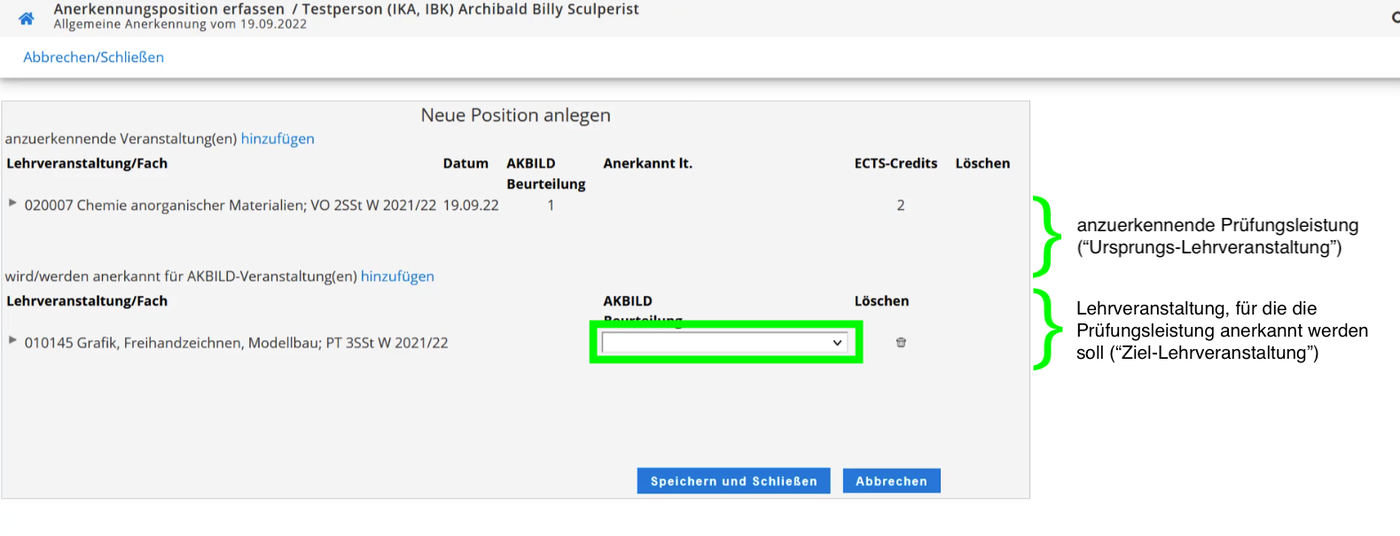Expand the Chemie anorganischer Materialien row
Screen dimensions: 1400x536
[13, 203]
